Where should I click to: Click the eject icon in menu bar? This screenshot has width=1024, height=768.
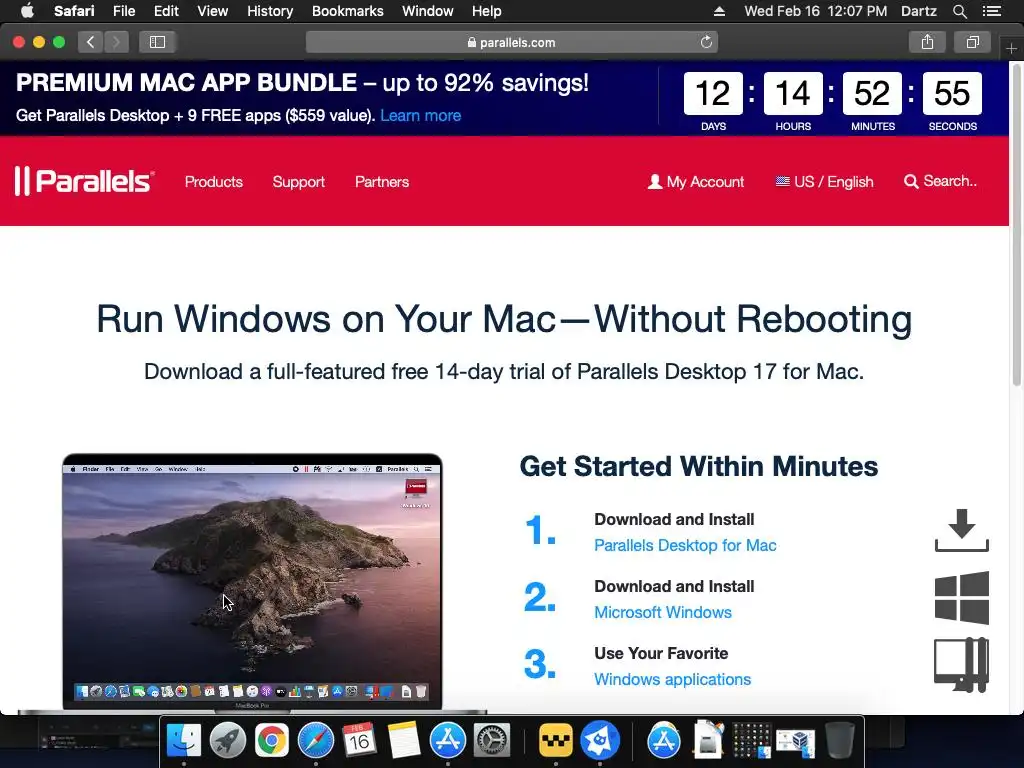(719, 11)
